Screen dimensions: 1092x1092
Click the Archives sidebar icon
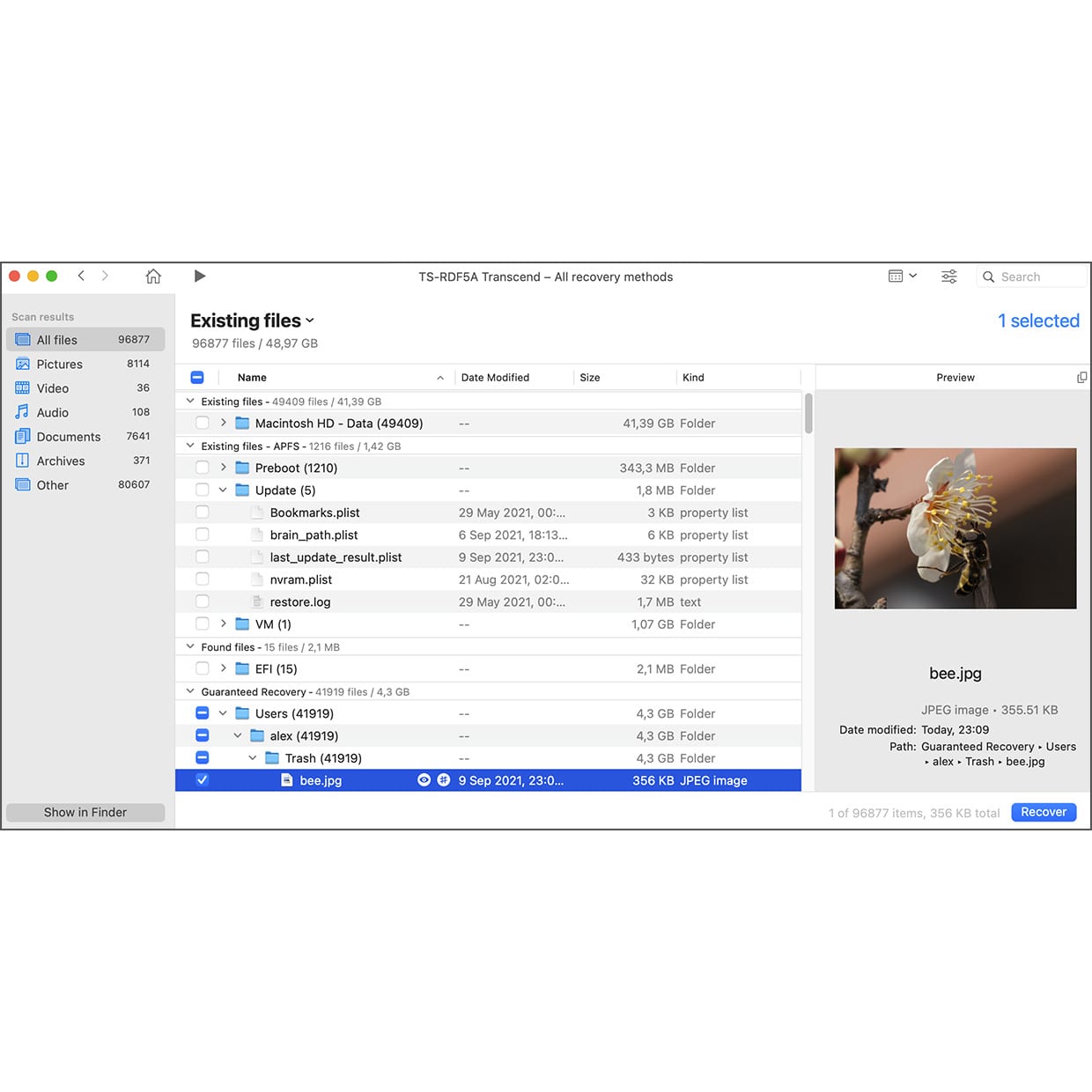pyautogui.click(x=23, y=461)
